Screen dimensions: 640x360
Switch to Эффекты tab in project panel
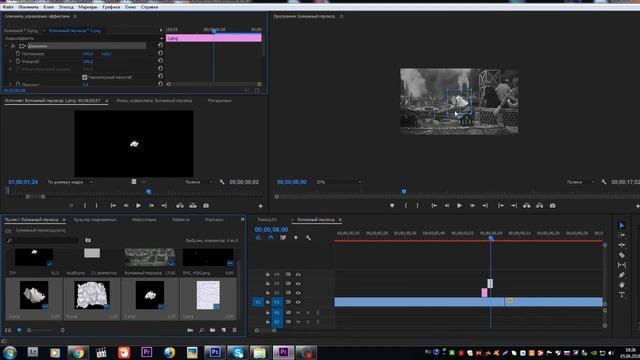(x=181, y=220)
